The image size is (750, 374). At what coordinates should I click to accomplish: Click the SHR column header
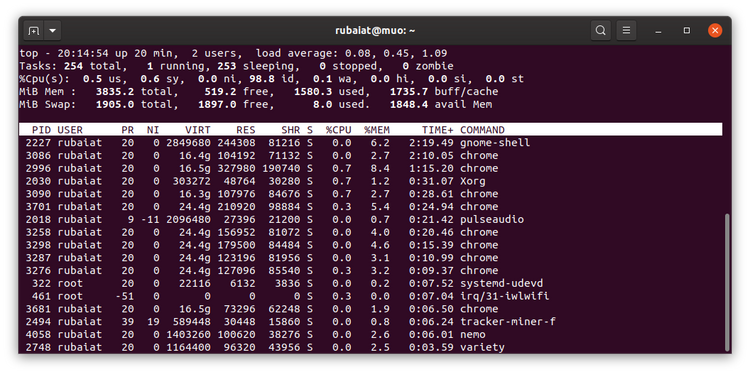click(x=290, y=130)
